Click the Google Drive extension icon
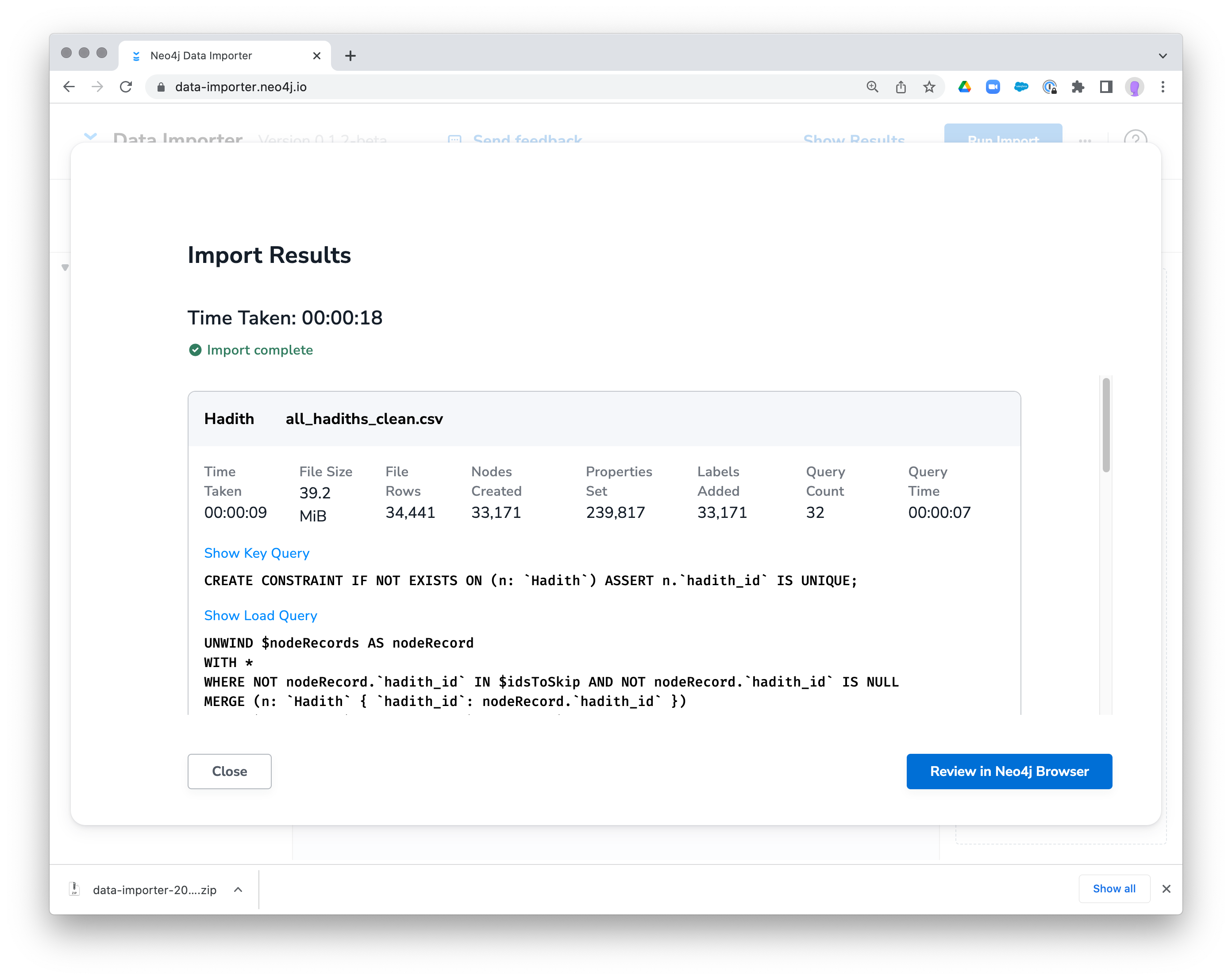Viewport: 1232px width, 980px height. (965, 87)
